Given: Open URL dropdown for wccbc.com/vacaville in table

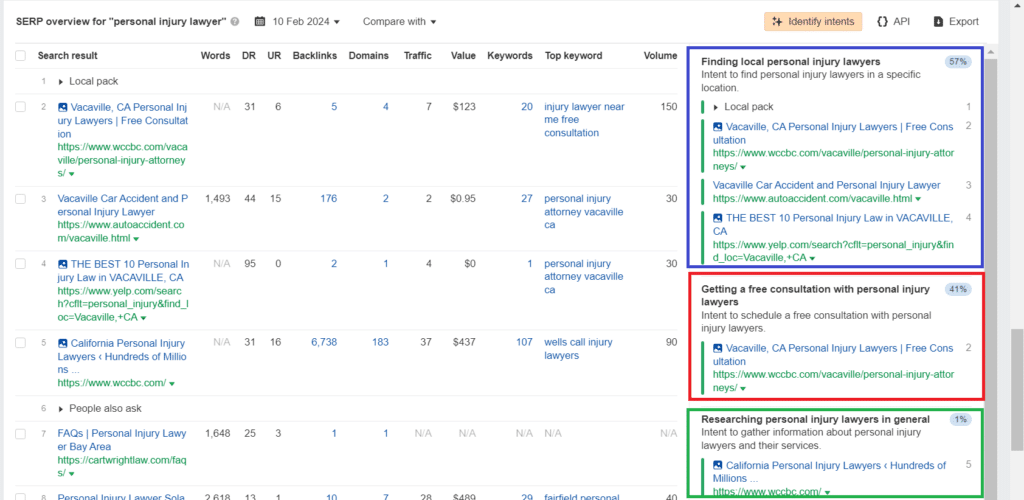Looking at the screenshot, I should 71,174.
